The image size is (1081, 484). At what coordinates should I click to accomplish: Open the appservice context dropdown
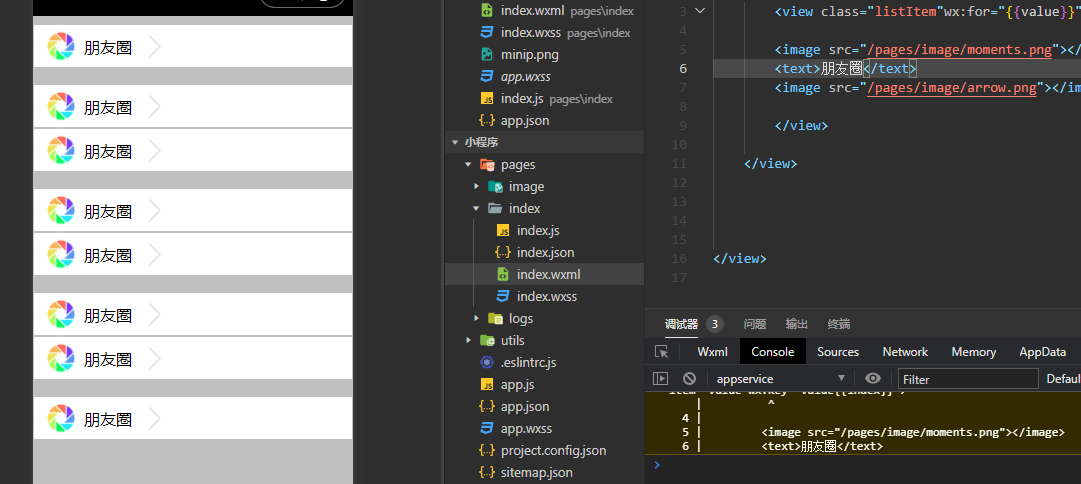click(x=780, y=379)
